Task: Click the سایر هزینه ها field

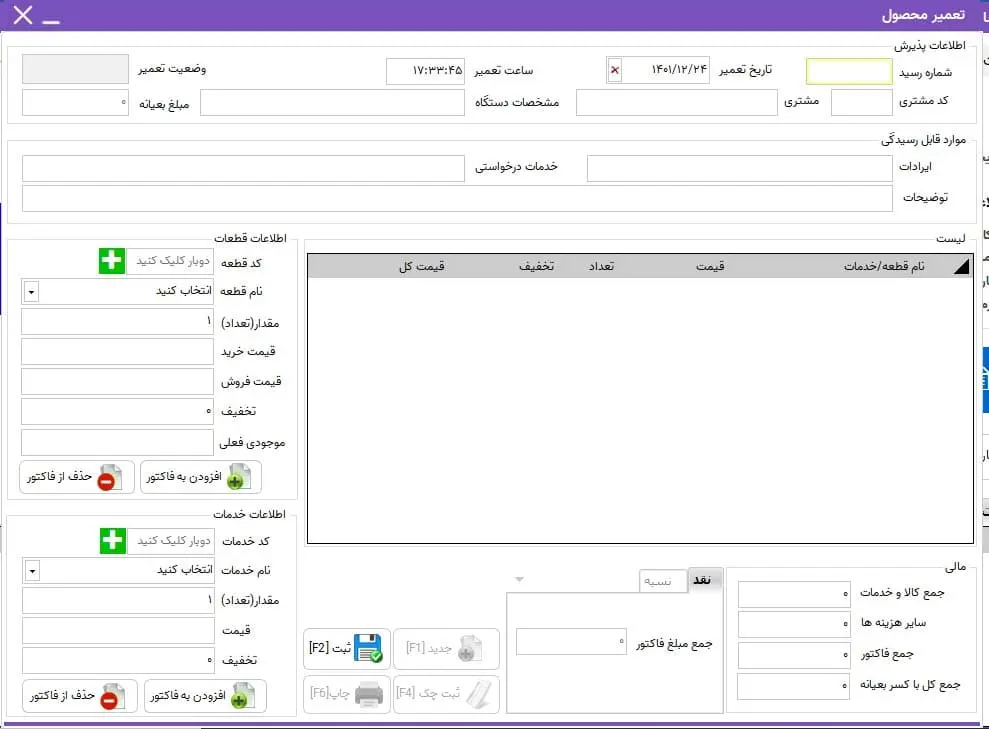Action: pyautogui.click(x=794, y=624)
